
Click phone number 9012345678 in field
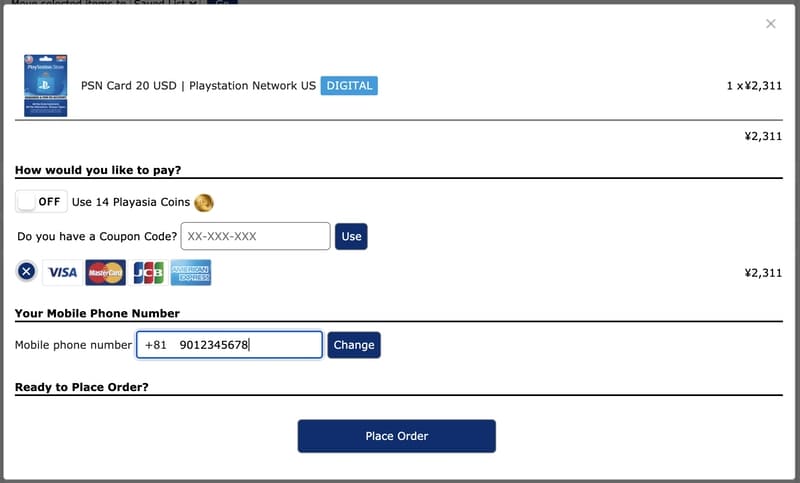(214, 345)
